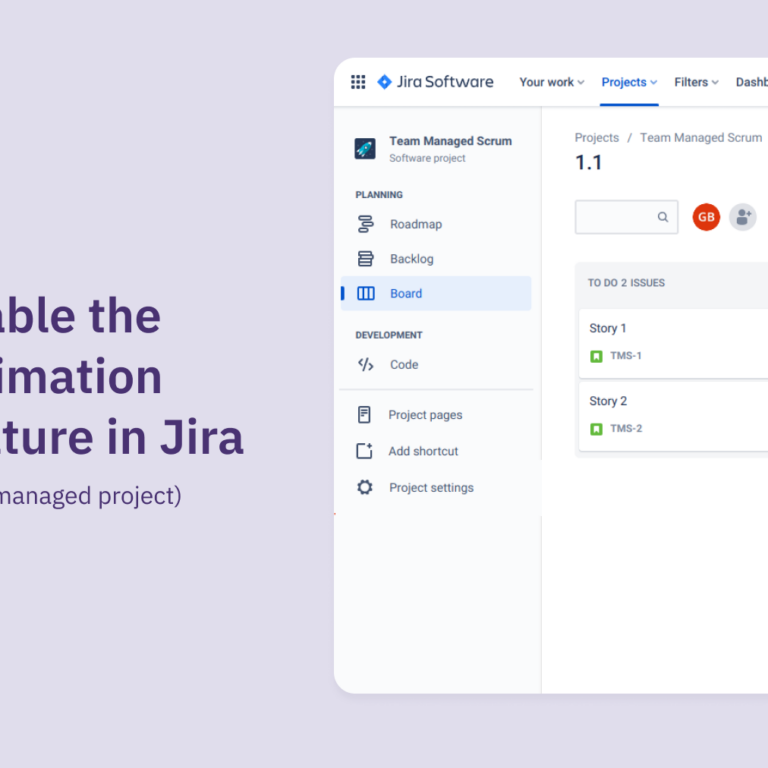Screen dimensions: 768x768
Task: Click the Jira Software logo
Action: pos(435,82)
